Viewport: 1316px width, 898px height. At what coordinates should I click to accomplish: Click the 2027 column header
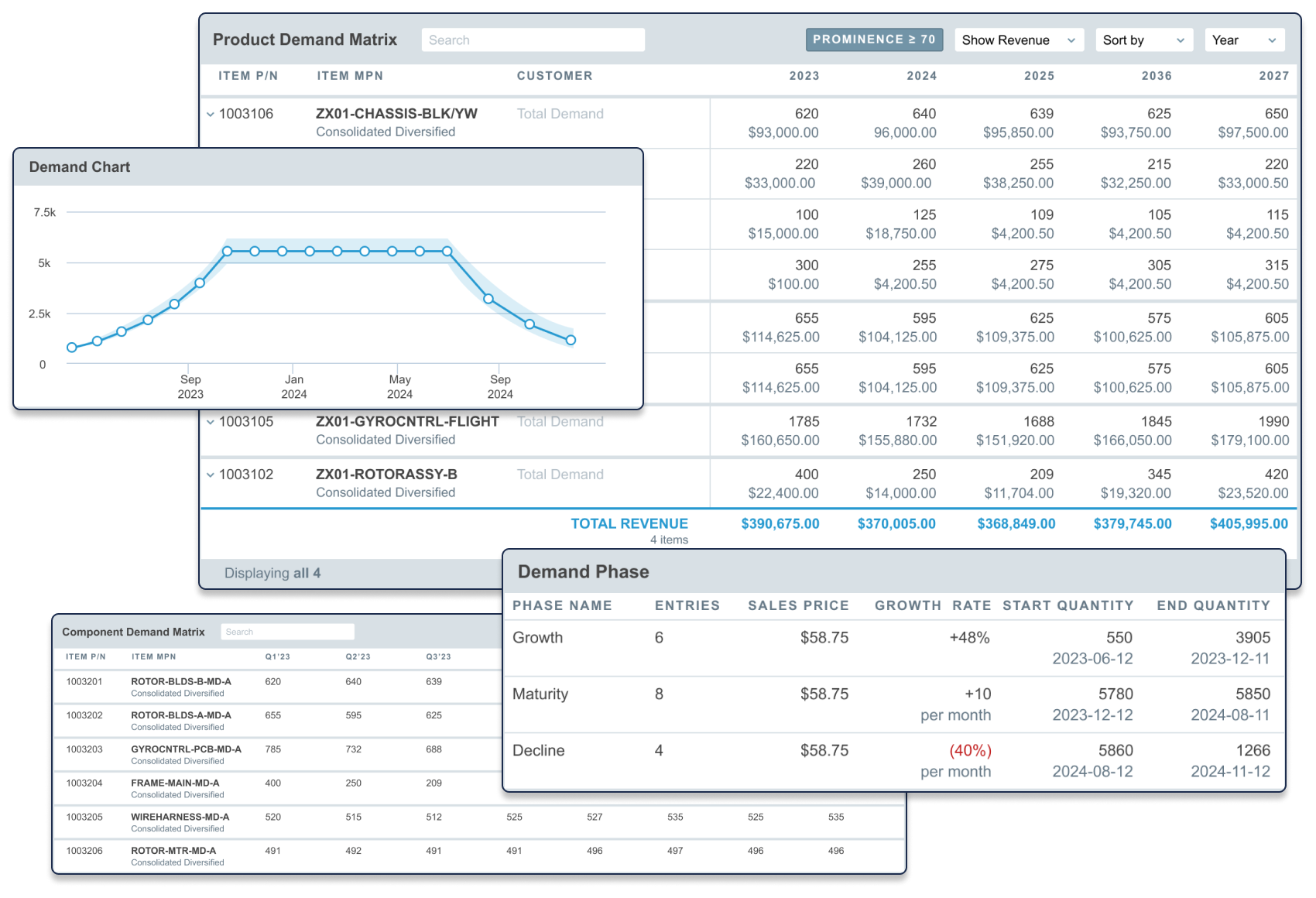pos(1273,76)
